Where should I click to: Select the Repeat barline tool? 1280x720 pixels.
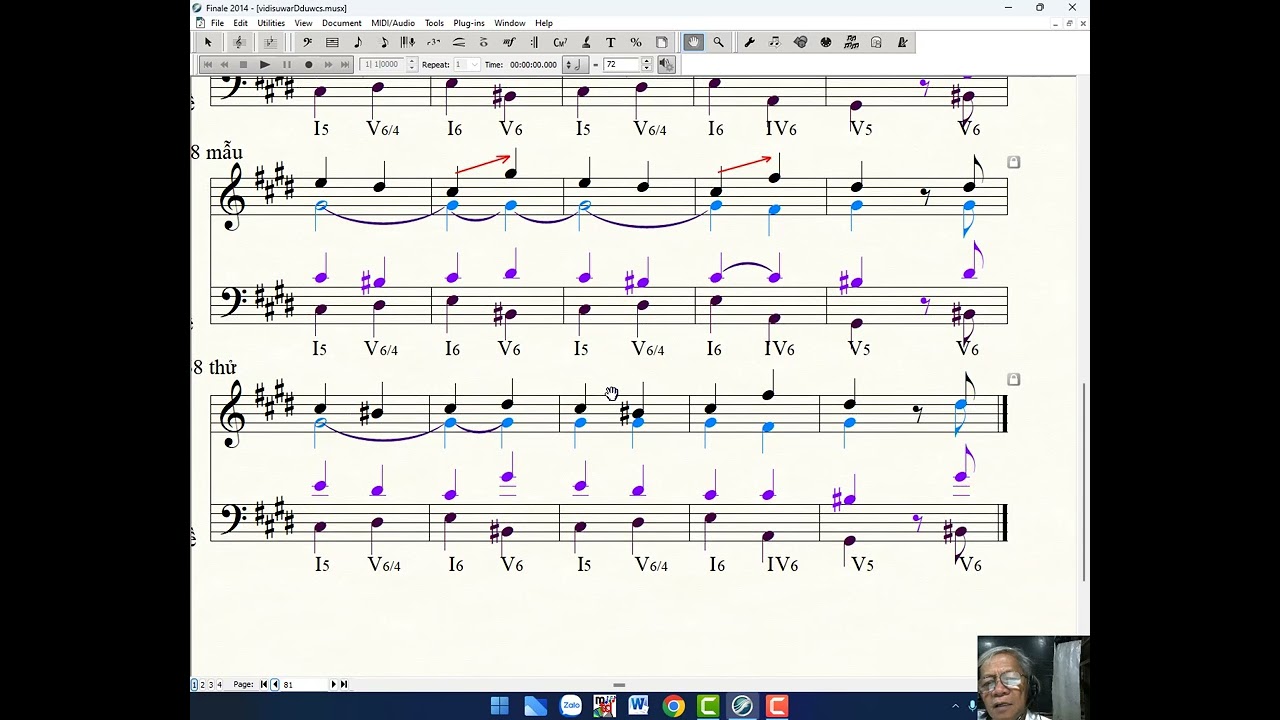click(534, 42)
